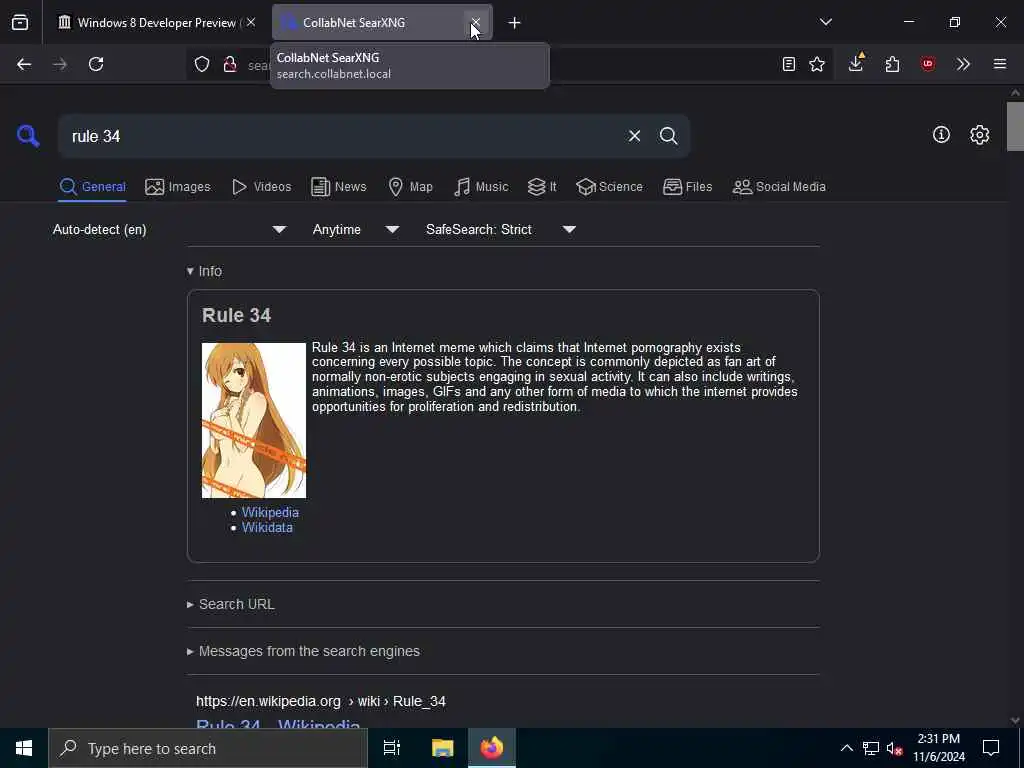Select the Videos search category
The image size is (1024, 768).
coord(261,187)
